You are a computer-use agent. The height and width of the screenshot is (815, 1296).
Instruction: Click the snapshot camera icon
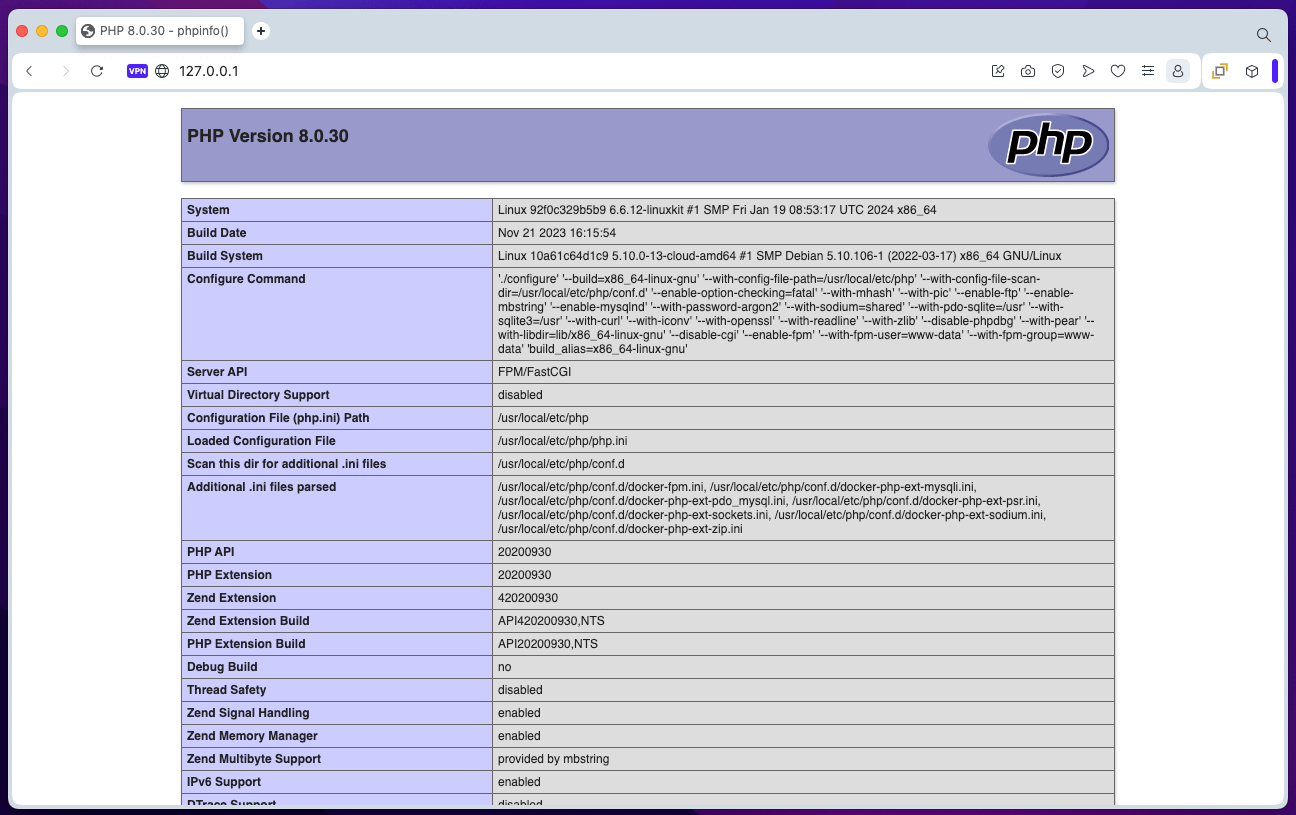coord(1027,71)
